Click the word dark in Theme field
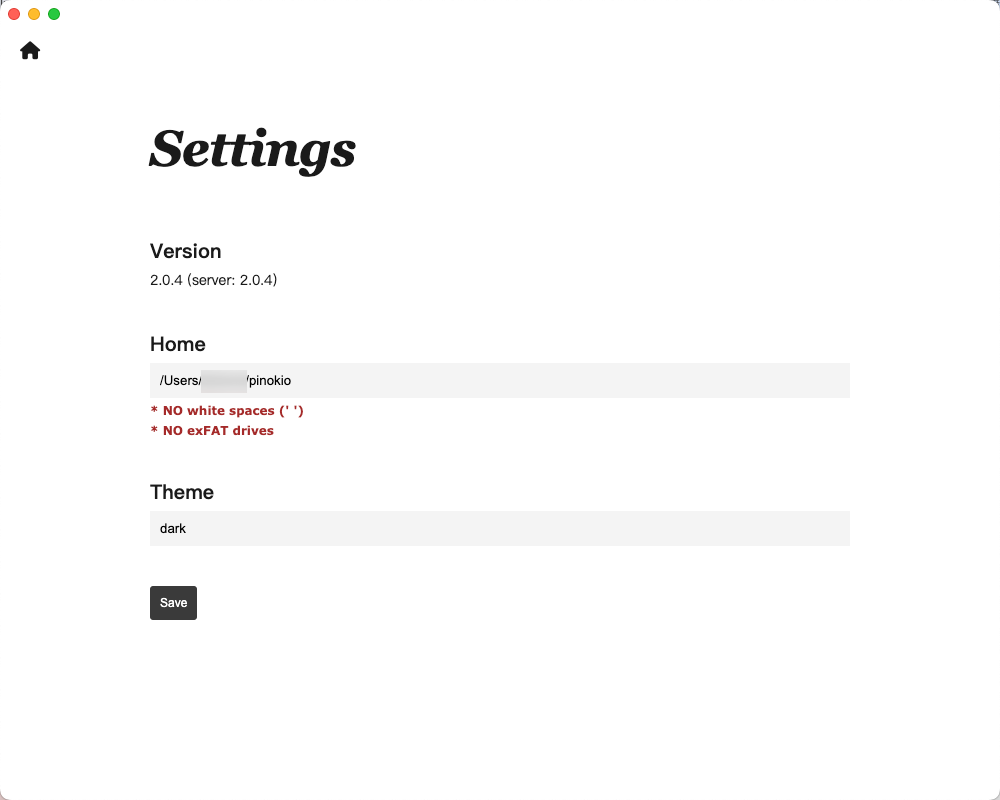Viewport: 1000px width, 800px height. (173, 528)
